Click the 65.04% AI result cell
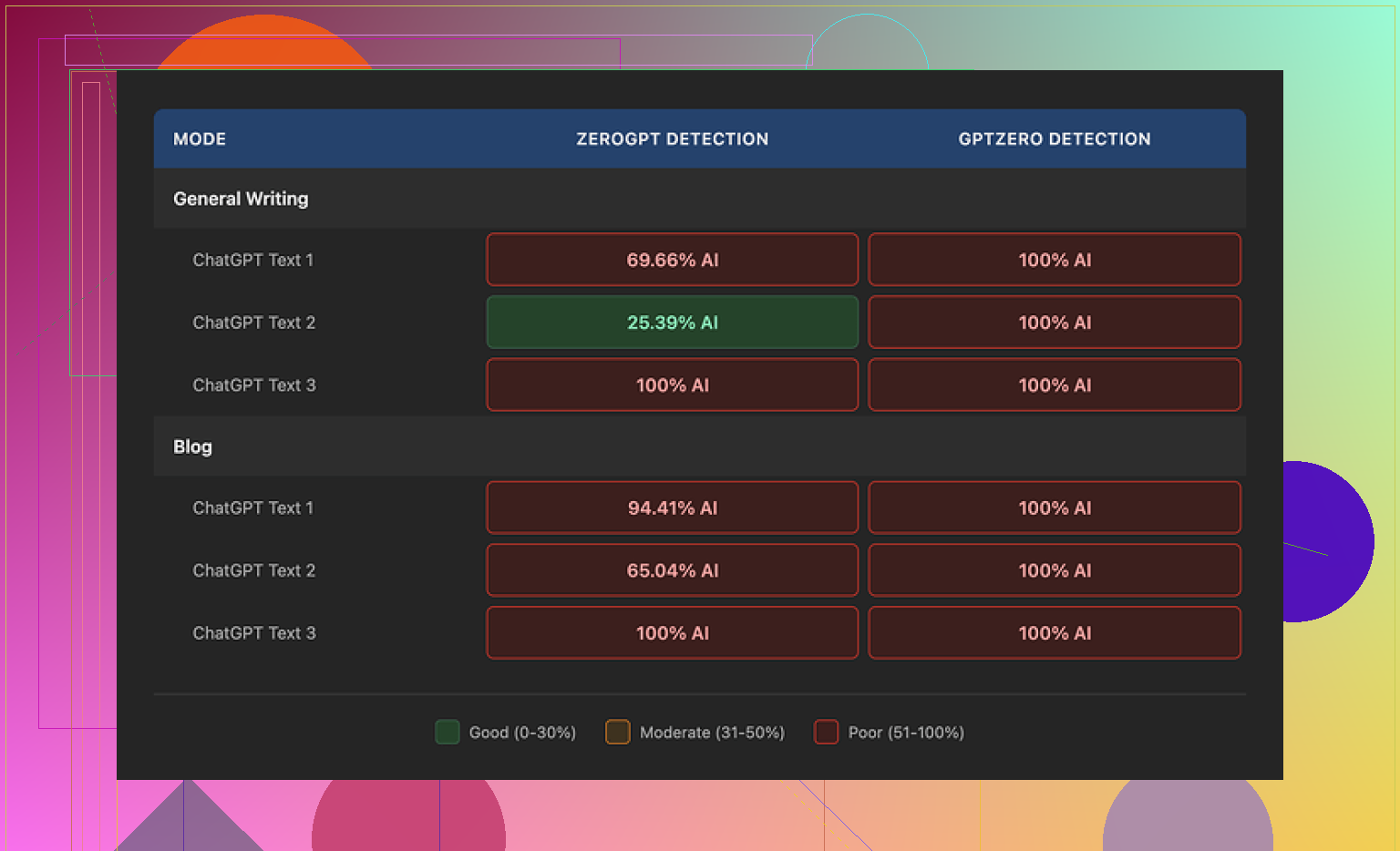The height and width of the screenshot is (851, 1400). 672,571
